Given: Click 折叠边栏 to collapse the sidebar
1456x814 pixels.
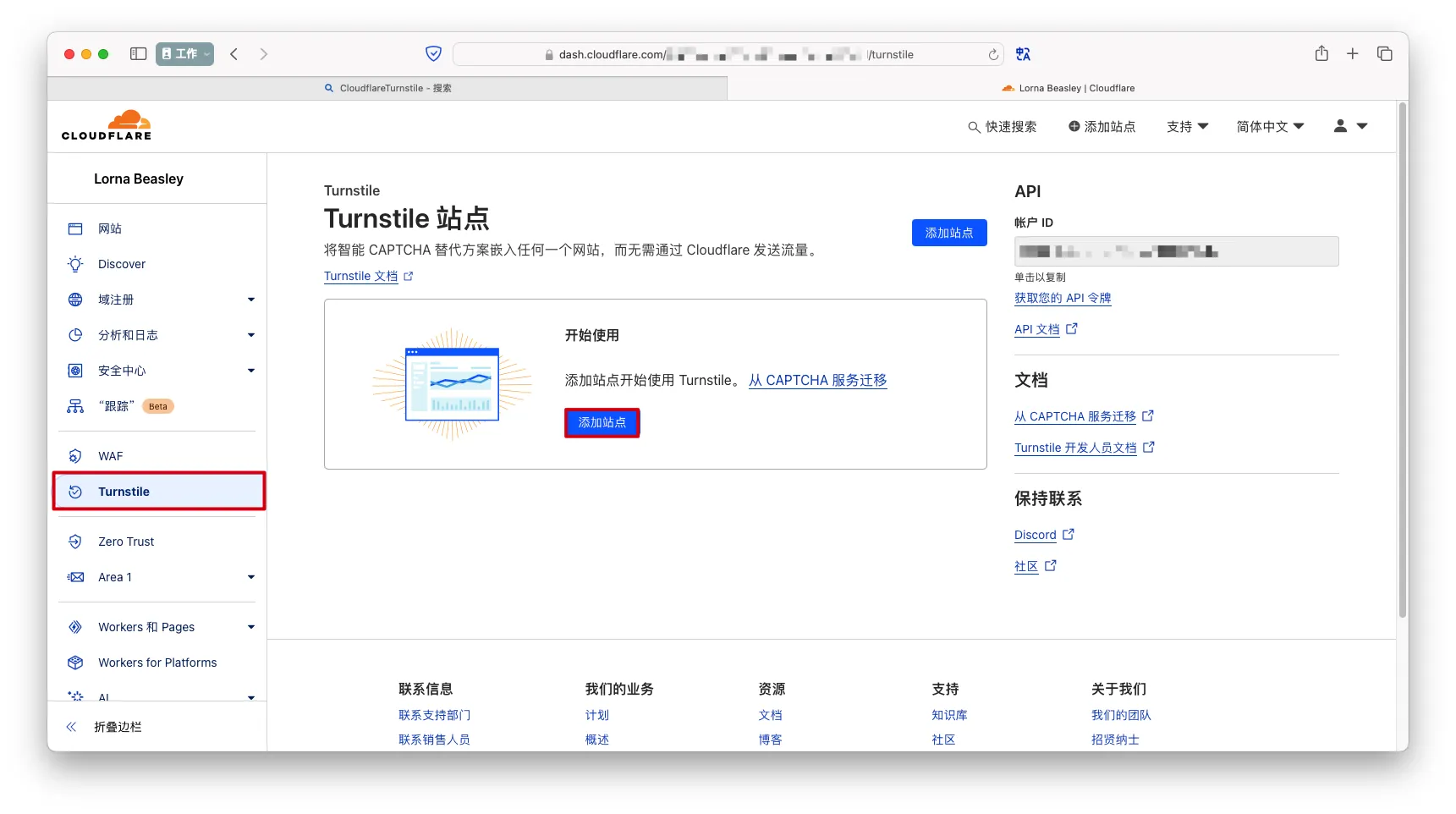Looking at the screenshot, I should pyautogui.click(x=118, y=727).
